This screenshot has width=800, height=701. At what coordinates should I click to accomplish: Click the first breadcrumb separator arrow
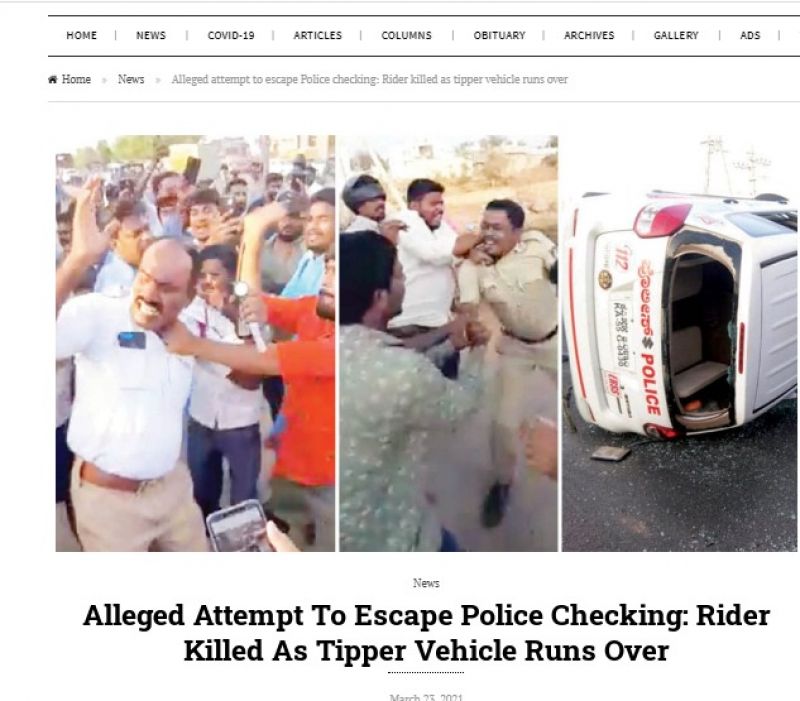104,80
